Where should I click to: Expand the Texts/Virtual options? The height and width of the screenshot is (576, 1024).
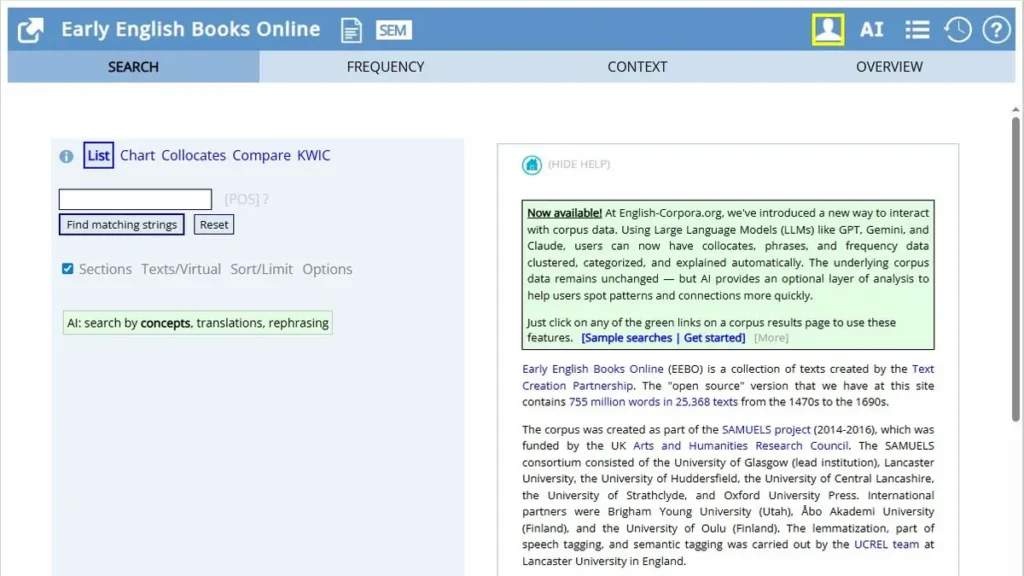coord(181,269)
